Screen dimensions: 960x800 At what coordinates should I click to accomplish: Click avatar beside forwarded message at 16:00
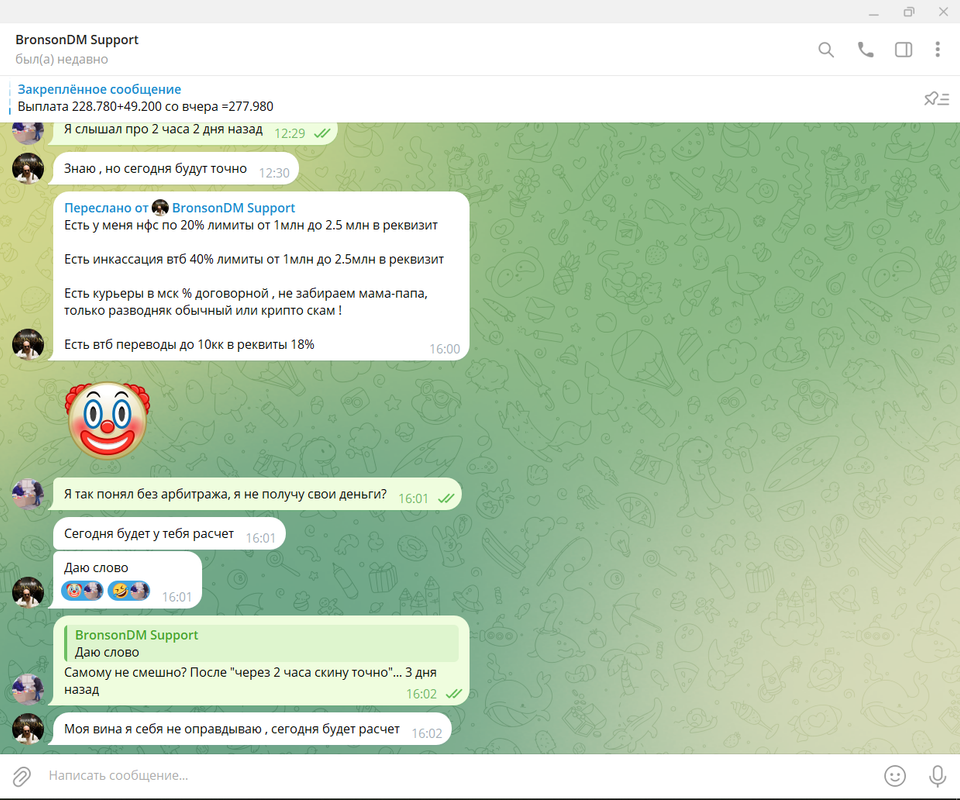(x=28, y=345)
